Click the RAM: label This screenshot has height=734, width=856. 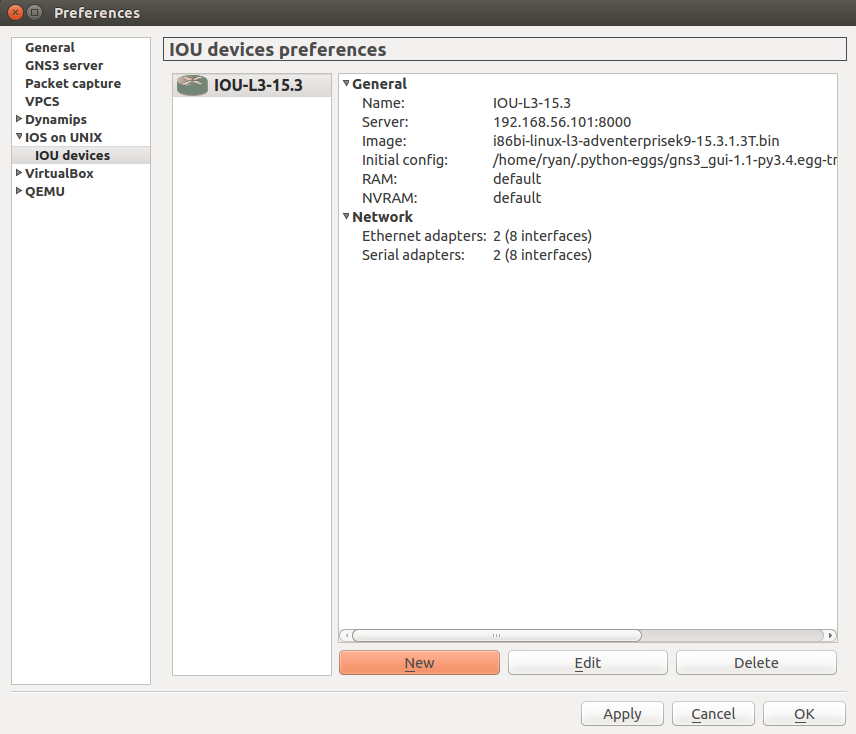coord(379,179)
